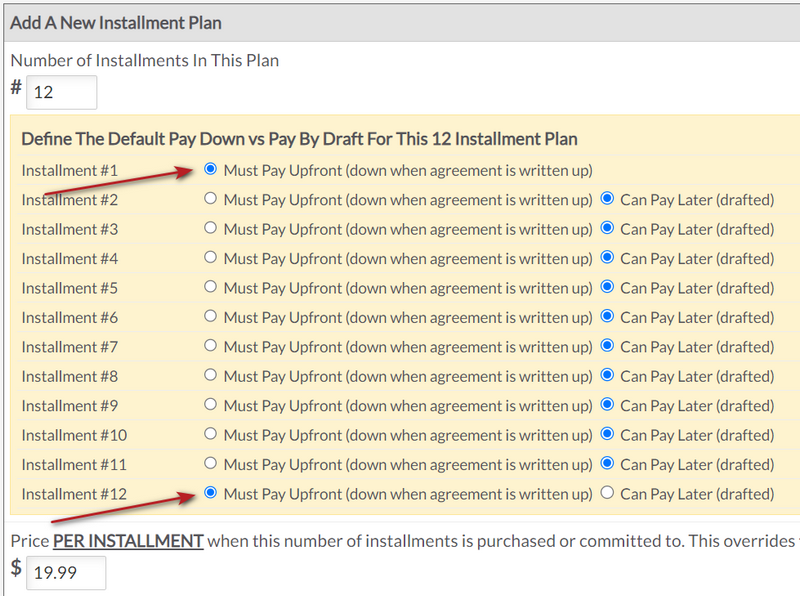Viewport: 800px width, 596px height.
Task: Select Can Pay Later for Installment #6
Action: point(608,317)
